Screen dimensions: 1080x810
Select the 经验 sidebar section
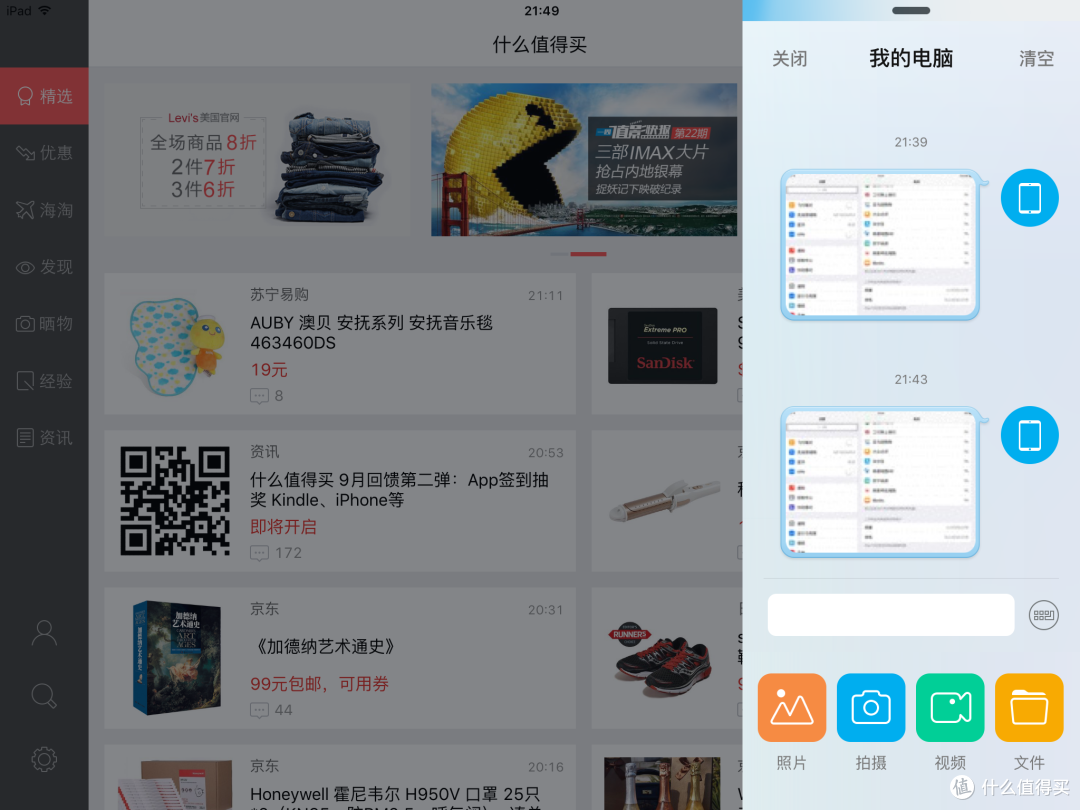click(44, 380)
